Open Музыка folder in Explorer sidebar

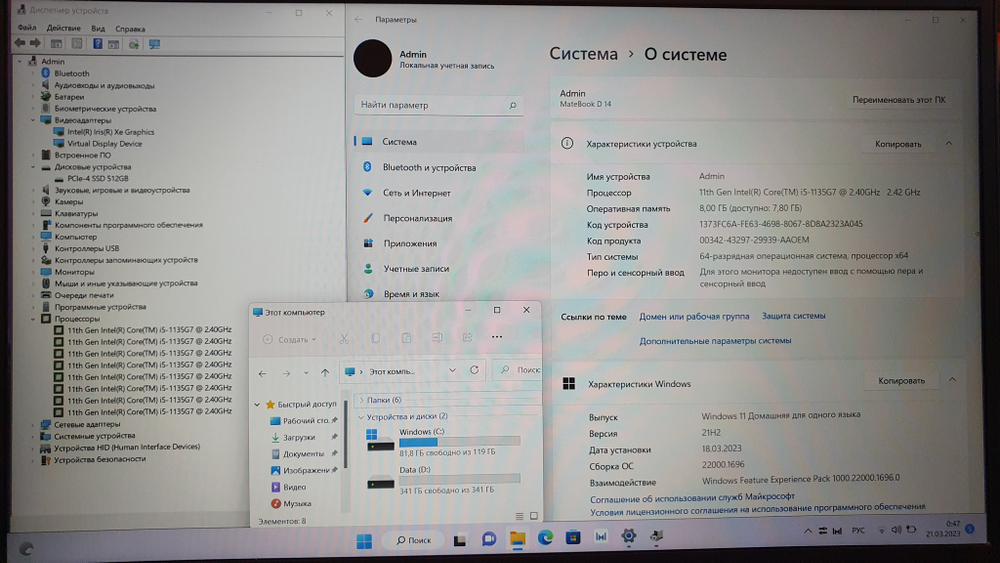click(292, 504)
